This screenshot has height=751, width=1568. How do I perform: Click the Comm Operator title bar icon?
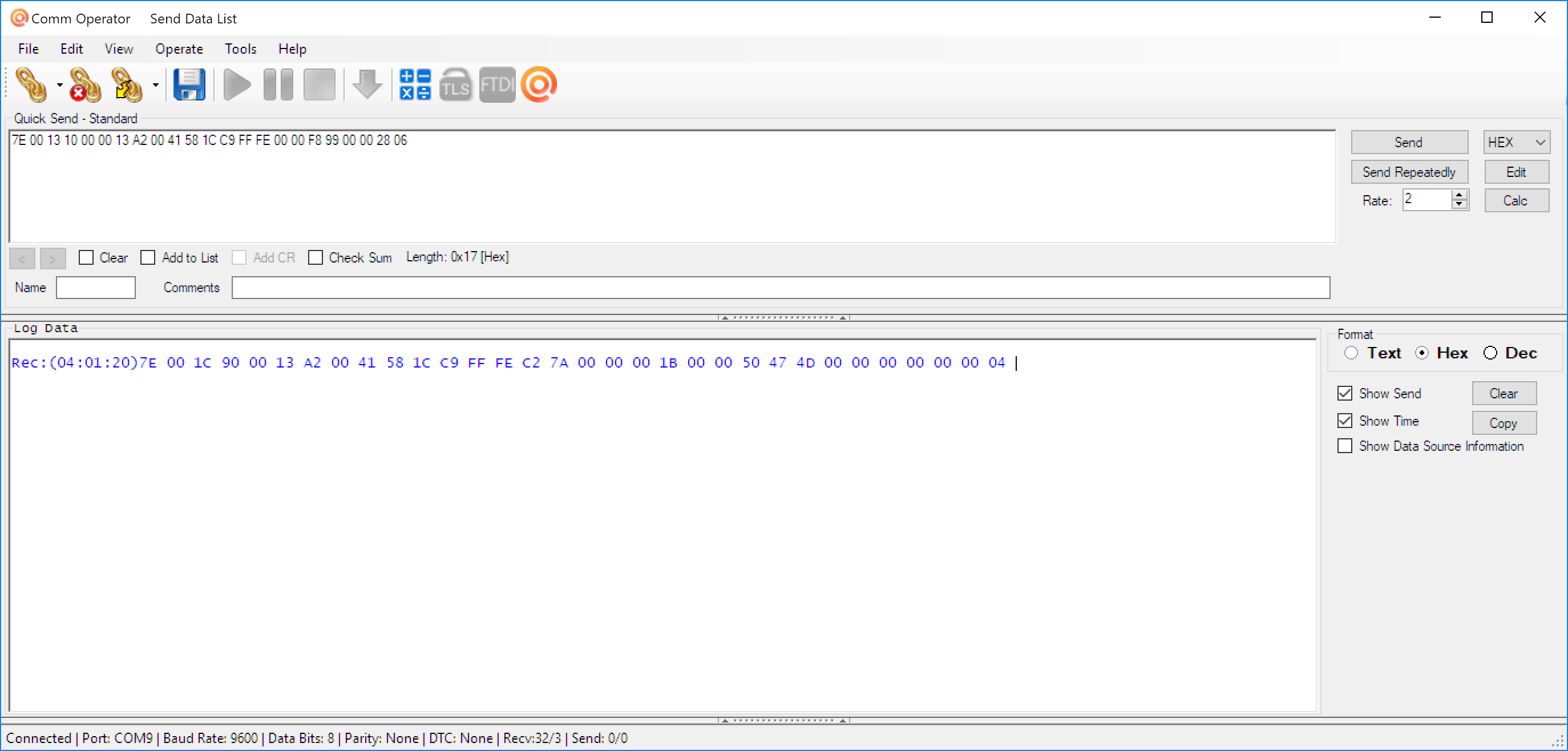[x=19, y=18]
